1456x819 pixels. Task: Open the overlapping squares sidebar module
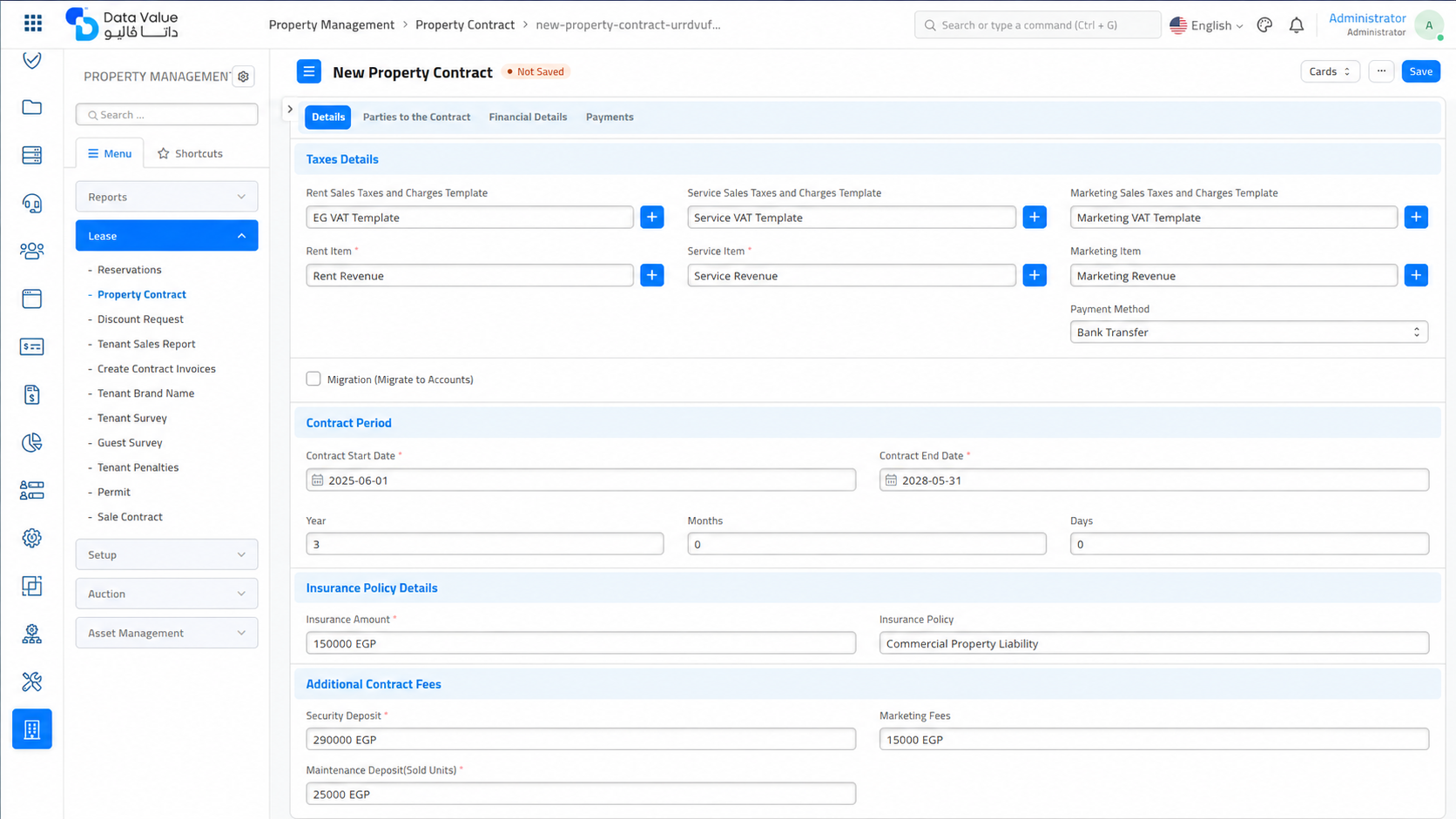32,586
